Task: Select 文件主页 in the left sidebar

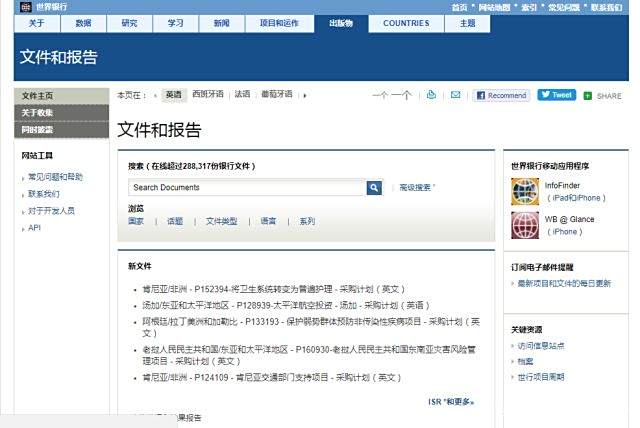Action: tap(62, 96)
